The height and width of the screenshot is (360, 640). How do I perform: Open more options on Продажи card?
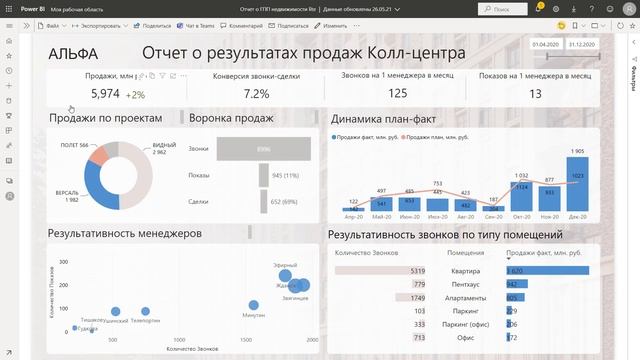tap(183, 76)
